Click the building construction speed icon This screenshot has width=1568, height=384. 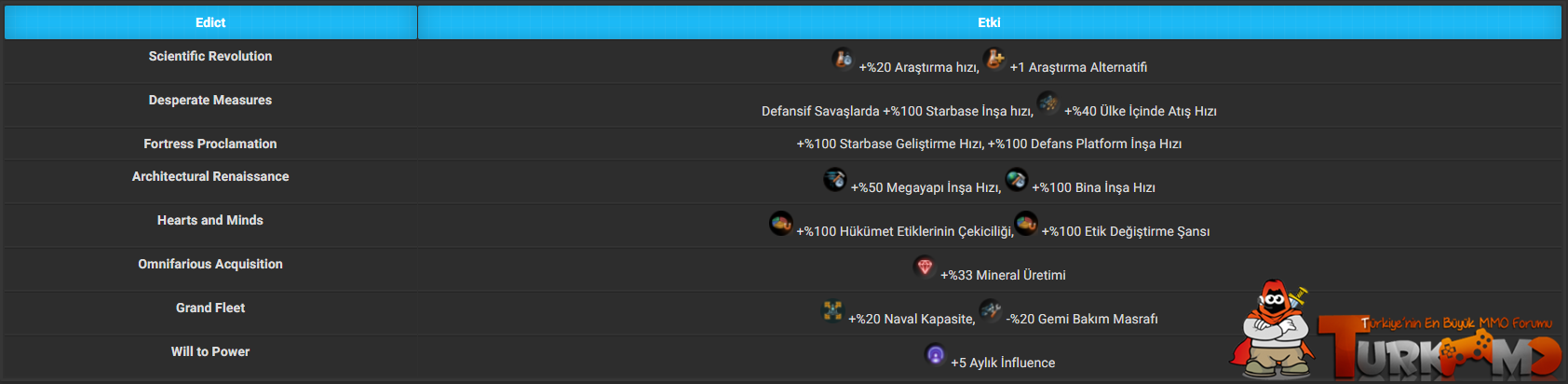point(1017,179)
